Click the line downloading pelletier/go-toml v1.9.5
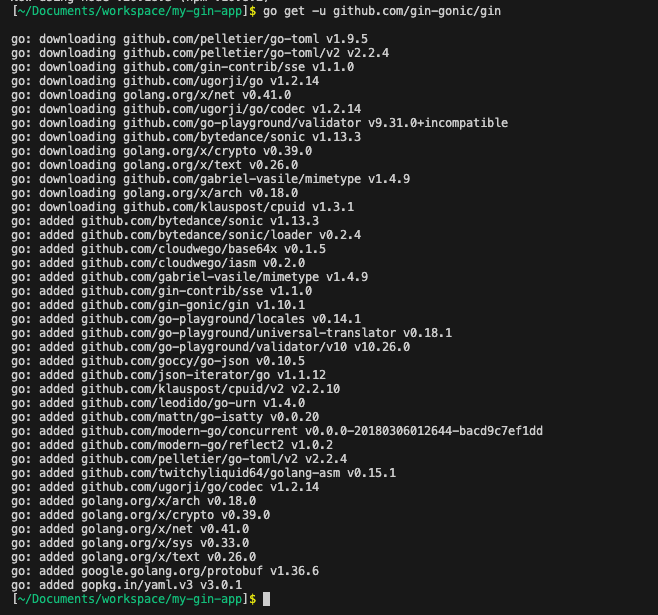This screenshot has width=658, height=615. coord(189,39)
